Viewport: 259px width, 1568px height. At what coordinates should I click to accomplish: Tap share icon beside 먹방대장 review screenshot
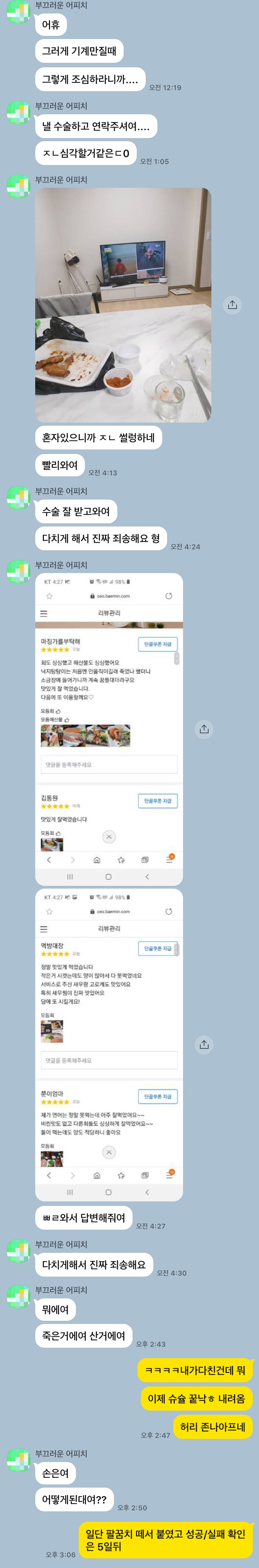204,1045
